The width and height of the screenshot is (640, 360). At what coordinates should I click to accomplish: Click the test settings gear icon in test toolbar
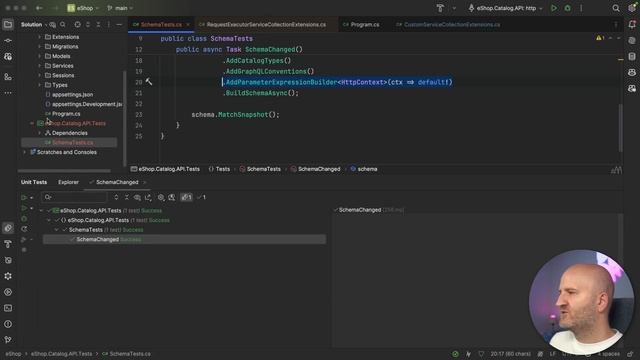[x=161, y=198]
